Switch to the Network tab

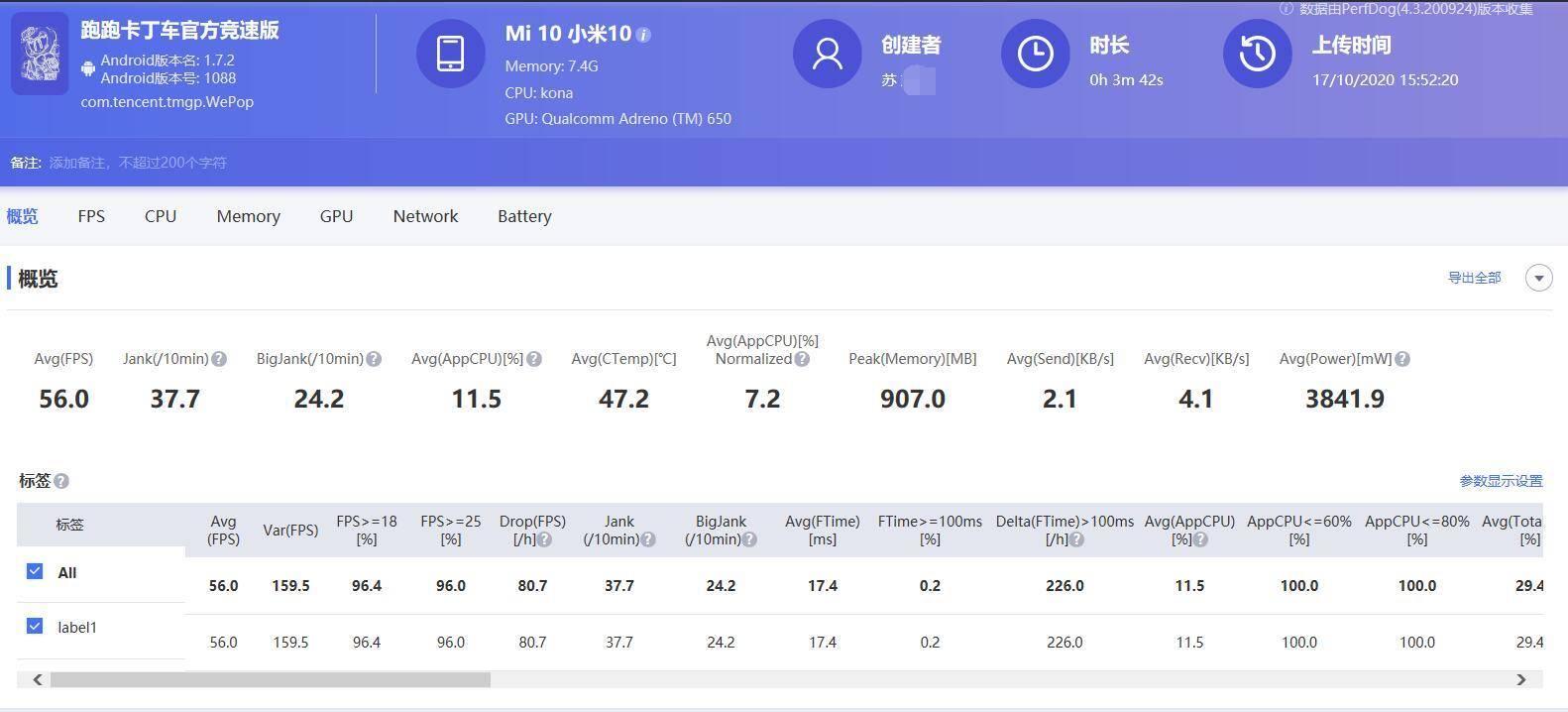[x=425, y=216]
